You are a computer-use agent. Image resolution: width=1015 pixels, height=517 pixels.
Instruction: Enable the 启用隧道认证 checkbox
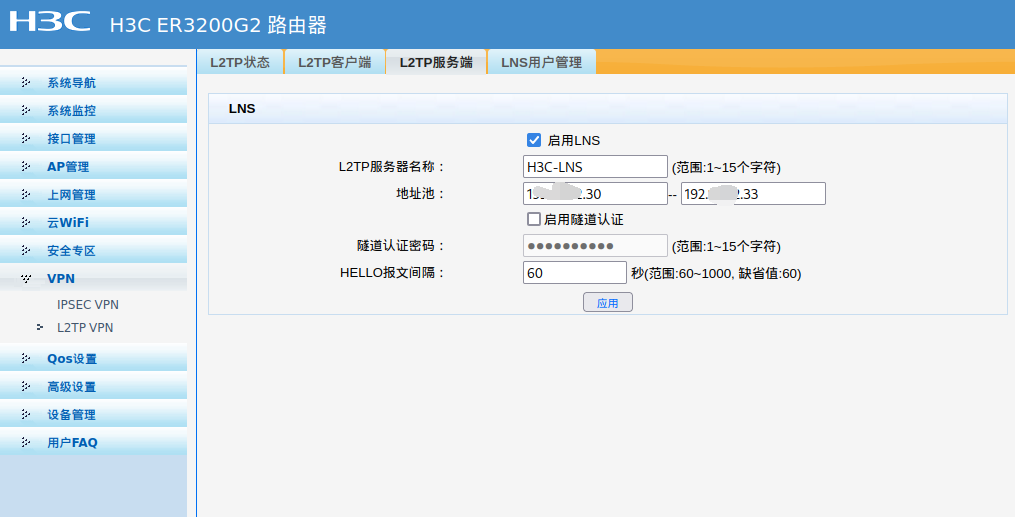(534, 219)
